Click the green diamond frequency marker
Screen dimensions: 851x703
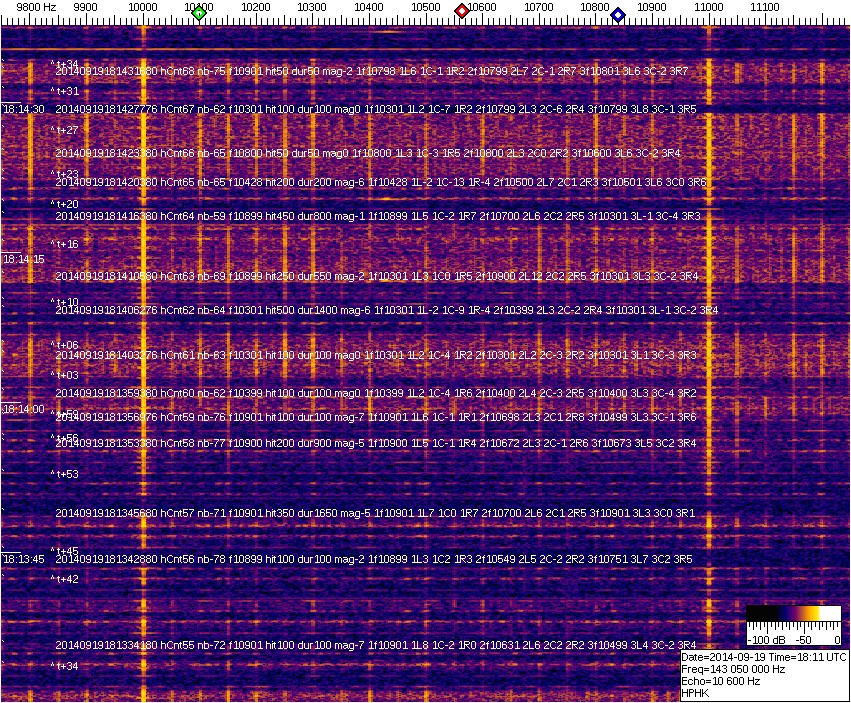click(x=199, y=13)
